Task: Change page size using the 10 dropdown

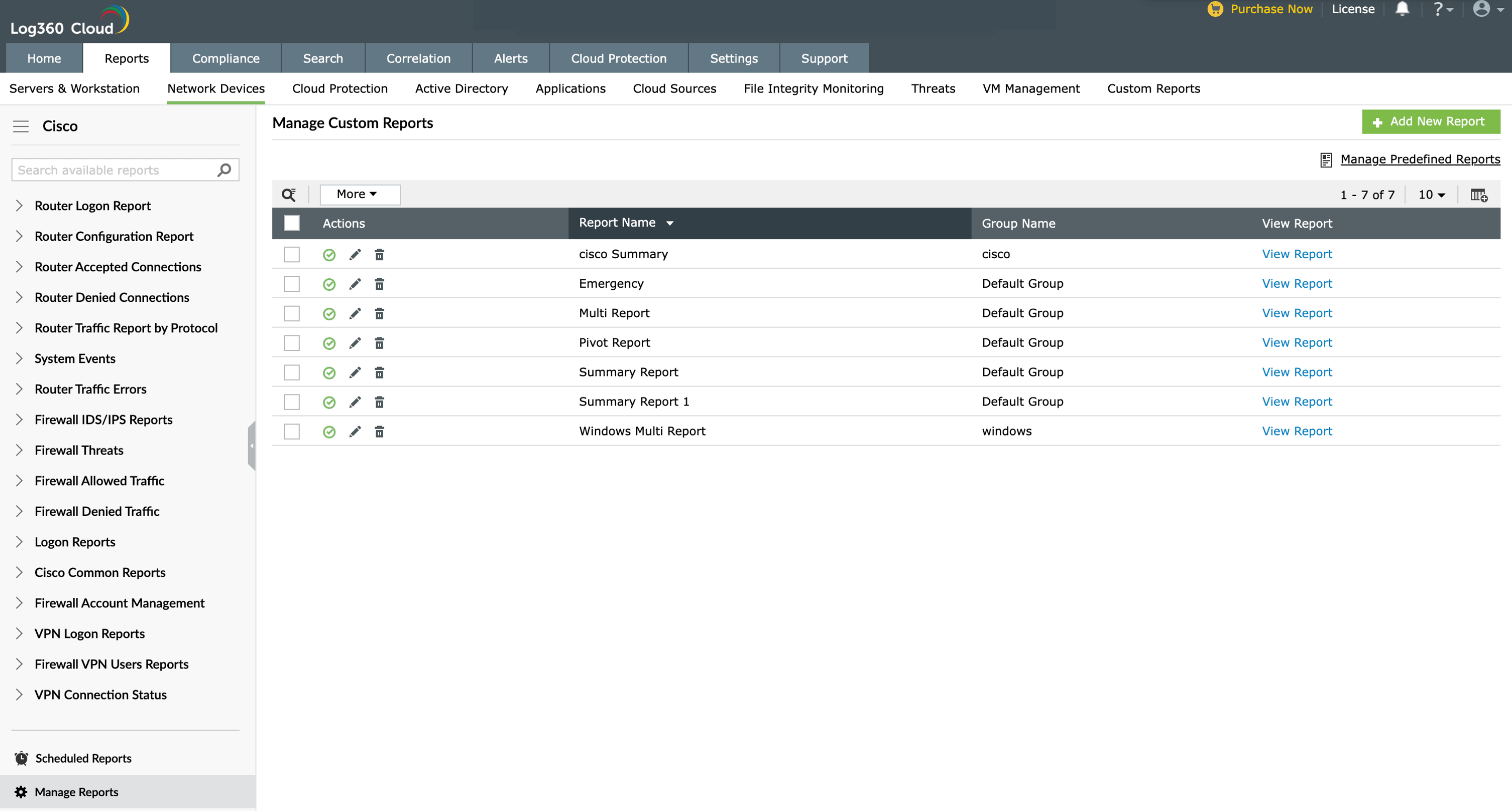Action: pos(1431,195)
